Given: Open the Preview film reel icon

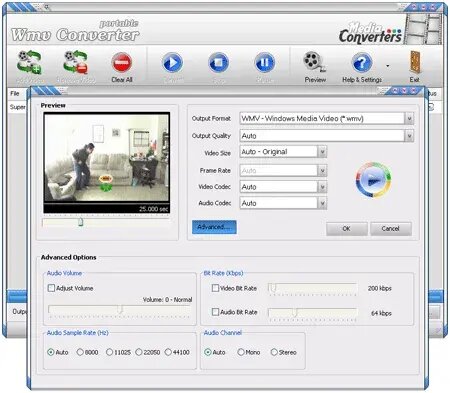Looking at the screenshot, I should tap(315, 62).
